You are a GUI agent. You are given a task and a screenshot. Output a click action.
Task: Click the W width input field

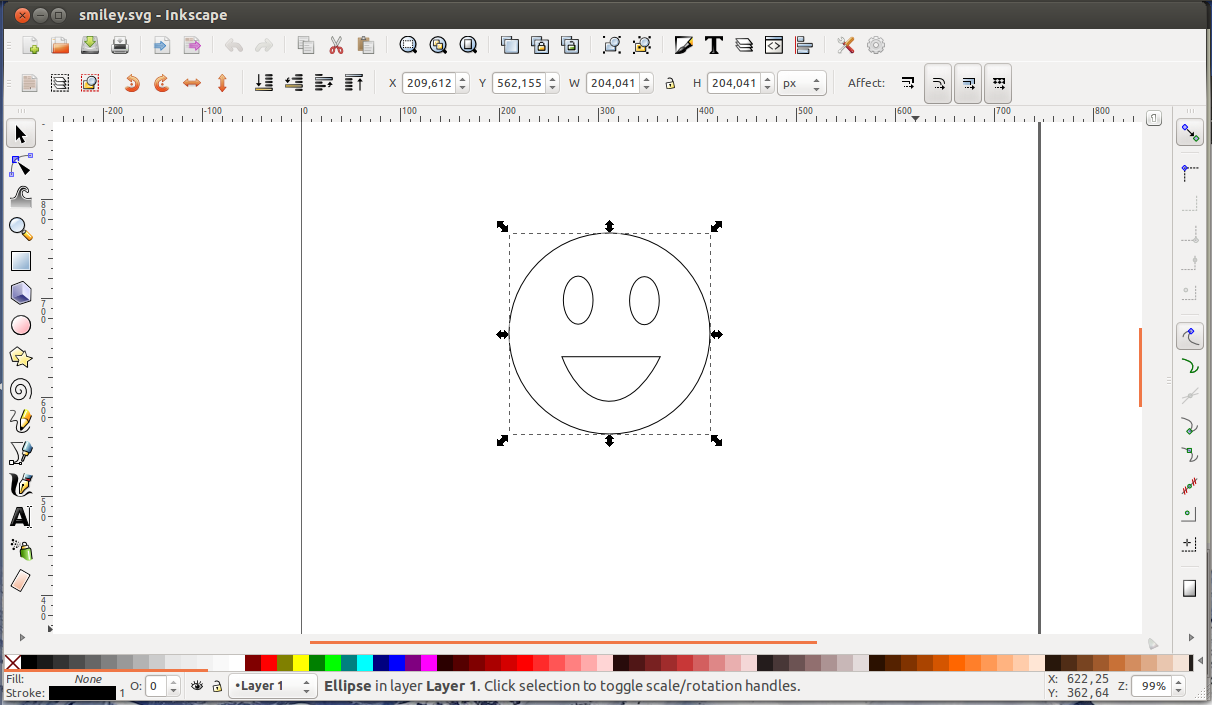tap(612, 83)
